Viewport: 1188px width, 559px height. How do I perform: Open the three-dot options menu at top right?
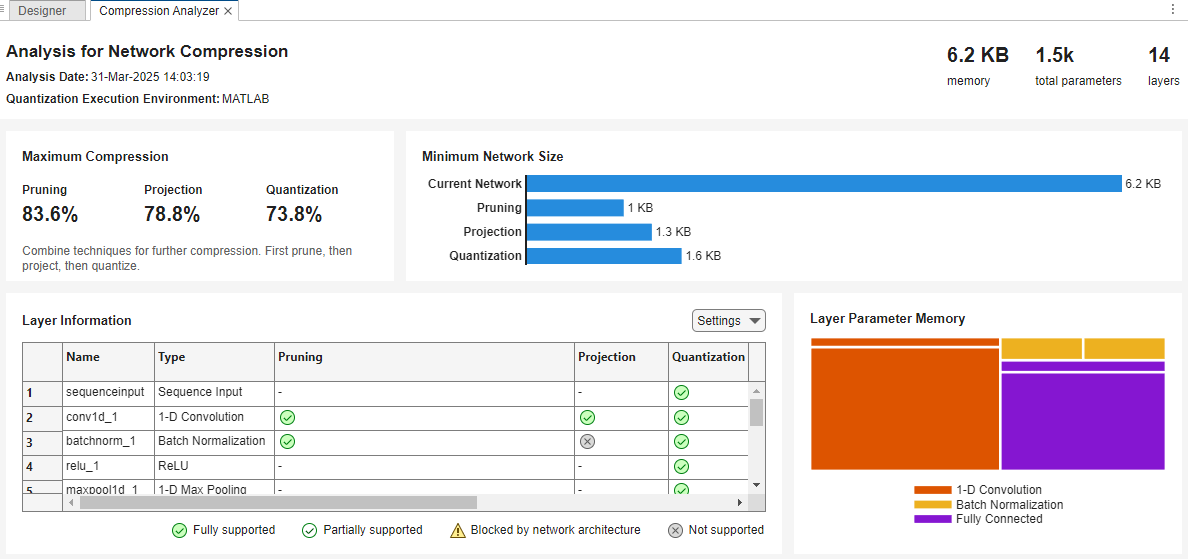(1173, 9)
